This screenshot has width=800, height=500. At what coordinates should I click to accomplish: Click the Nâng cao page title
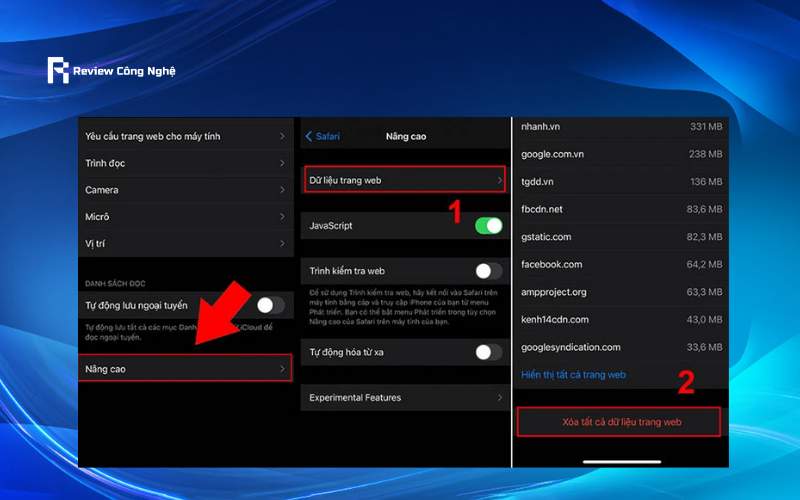pyautogui.click(x=406, y=136)
